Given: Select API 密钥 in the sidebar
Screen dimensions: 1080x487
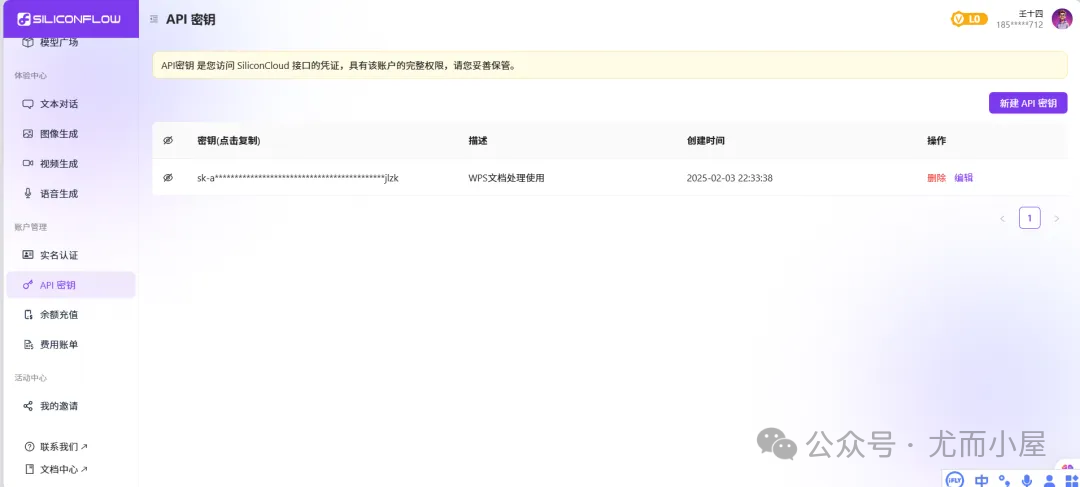Looking at the screenshot, I should [x=71, y=284].
